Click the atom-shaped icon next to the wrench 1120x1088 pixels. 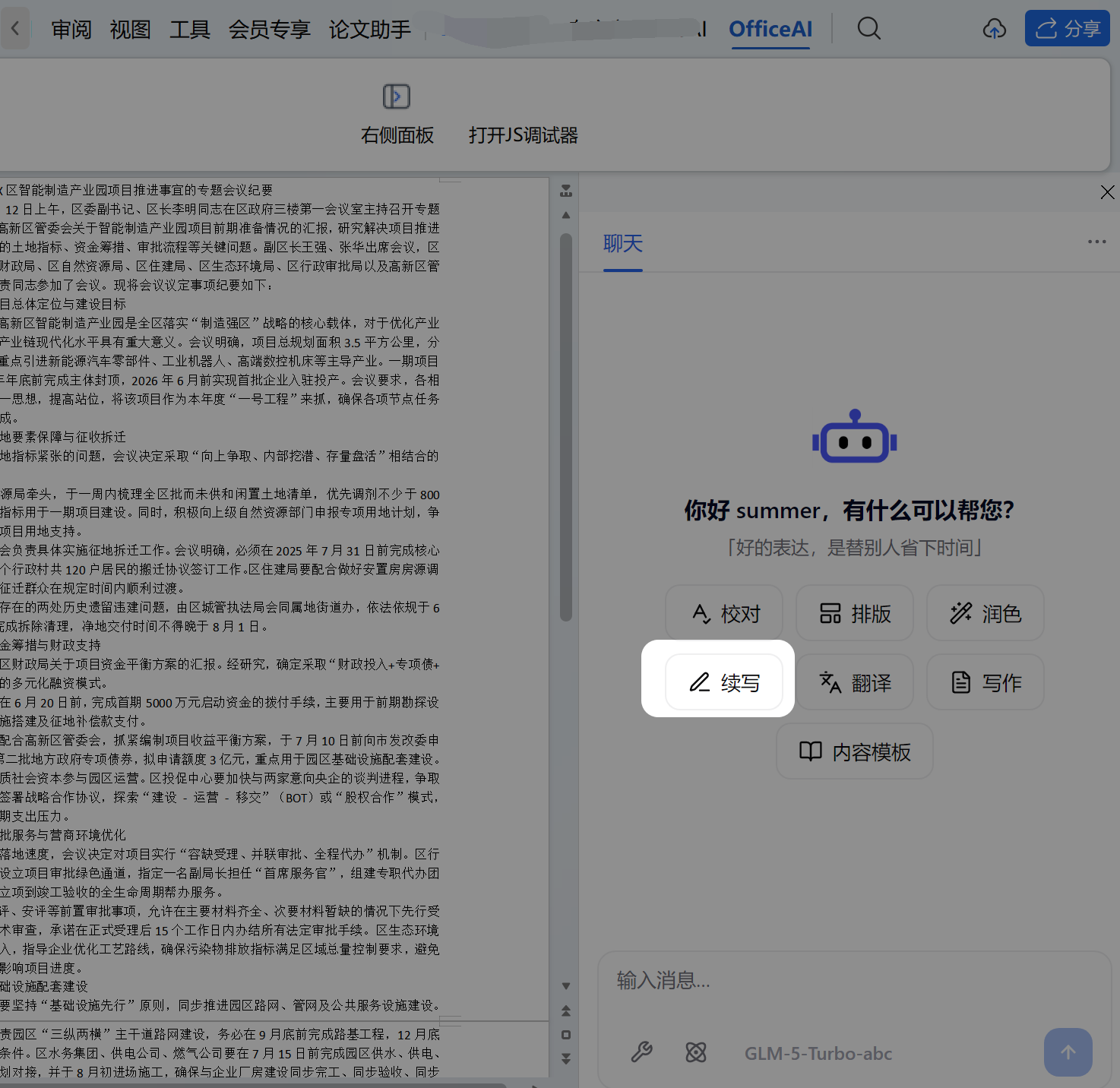(x=696, y=1052)
